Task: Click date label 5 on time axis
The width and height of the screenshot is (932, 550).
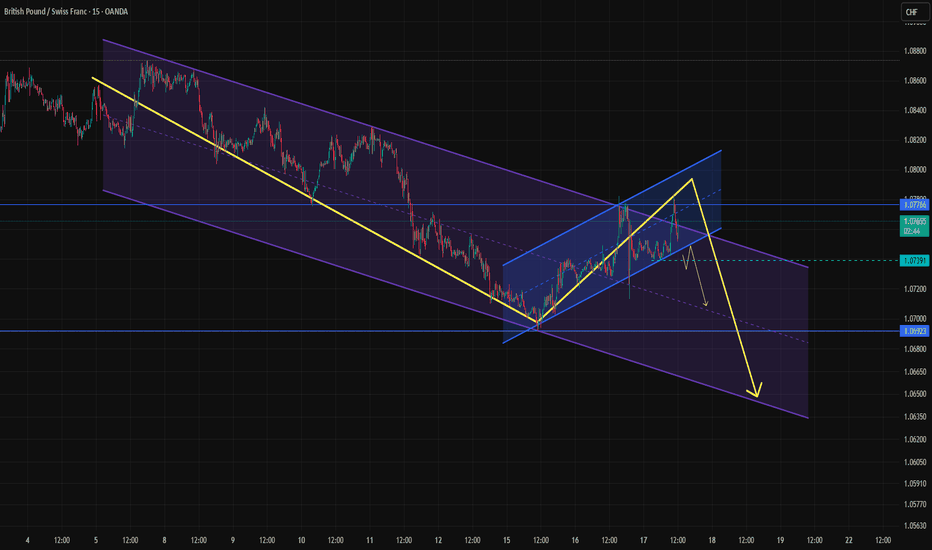Action: (x=96, y=540)
